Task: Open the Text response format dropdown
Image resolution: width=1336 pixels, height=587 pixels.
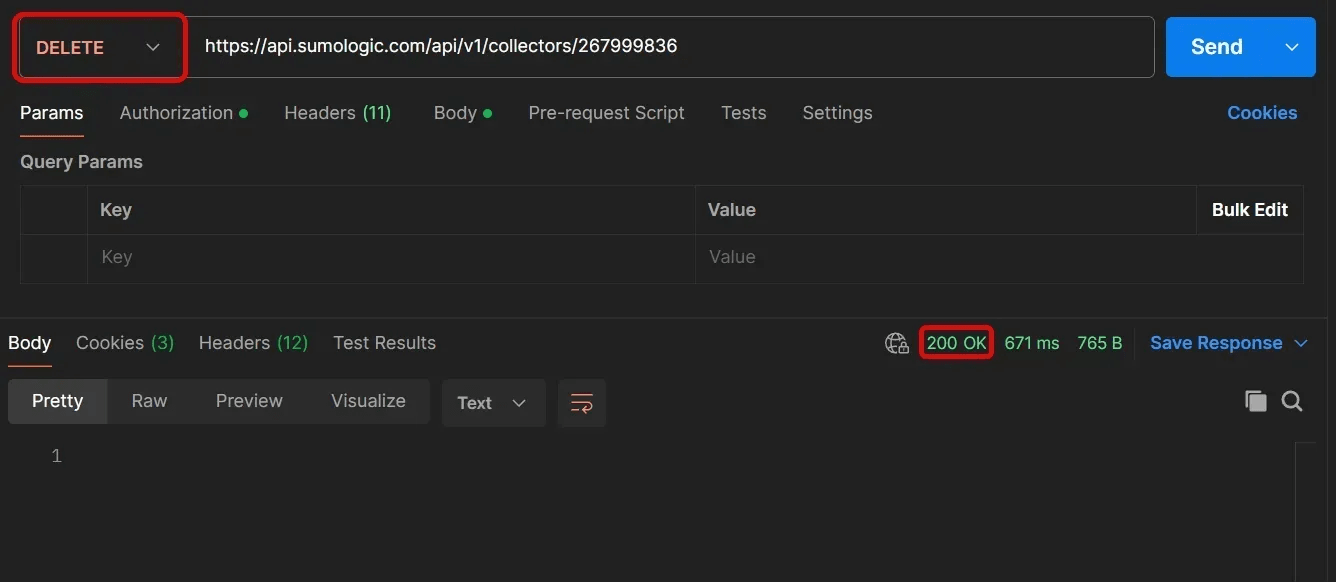Action: (492, 402)
